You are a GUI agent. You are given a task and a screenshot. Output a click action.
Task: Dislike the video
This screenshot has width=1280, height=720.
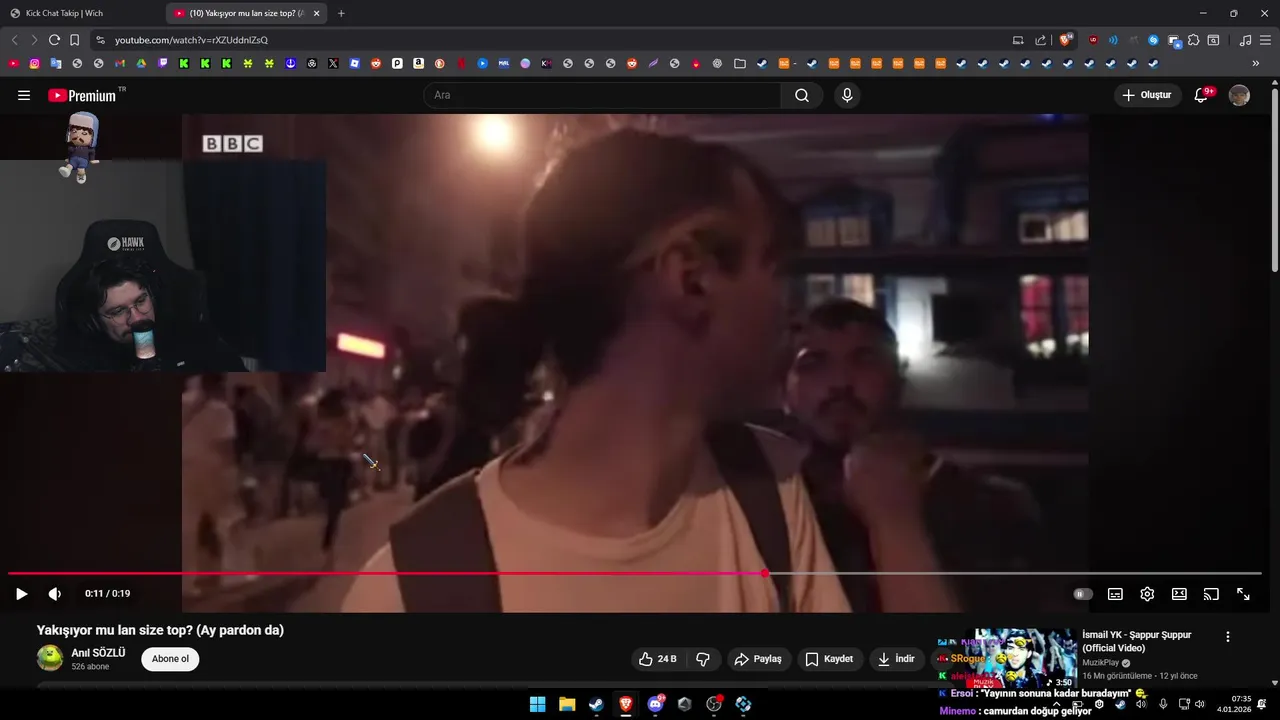point(703,659)
